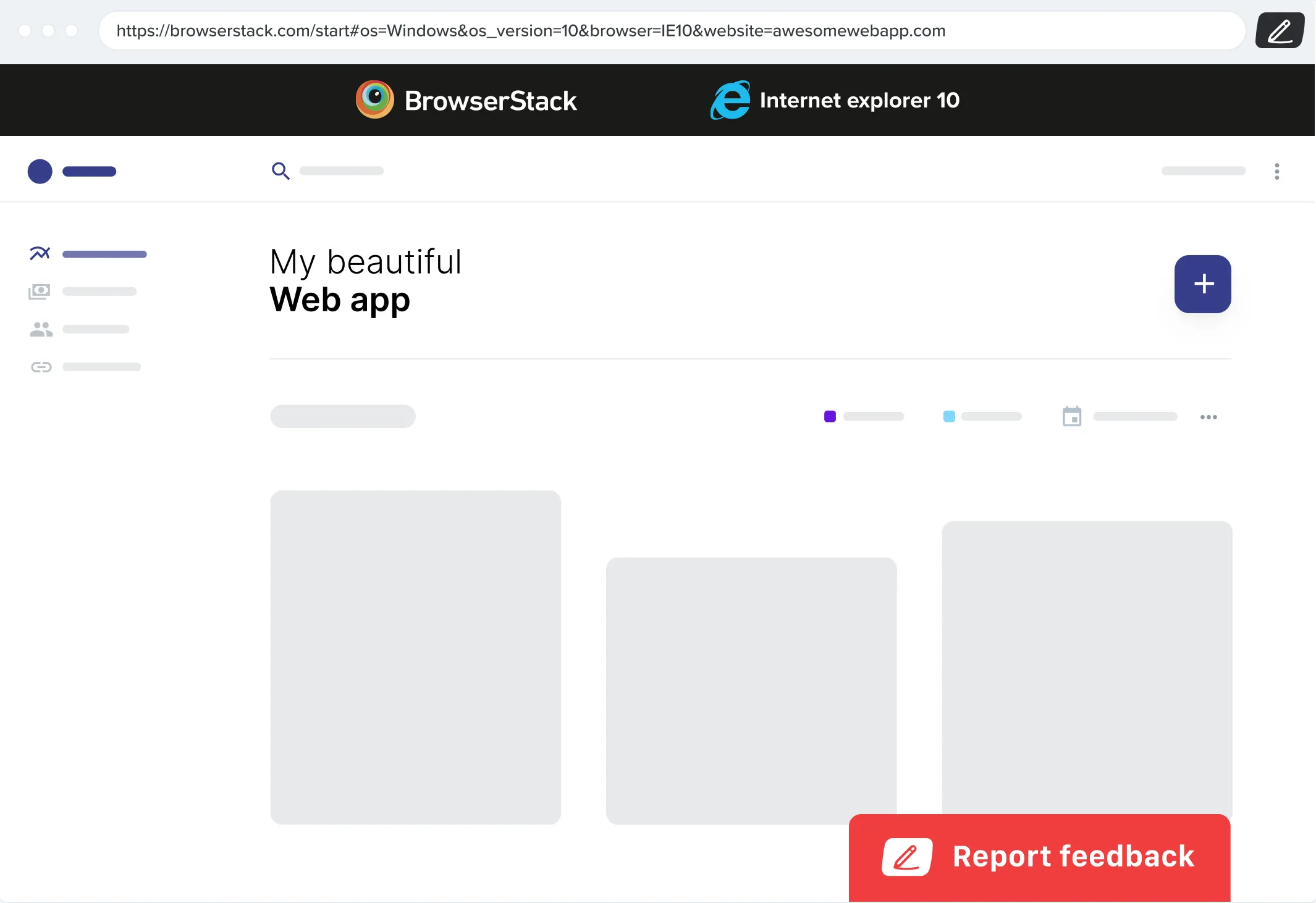Click the round blue app logo
This screenshot has width=1316, height=903.
click(40, 171)
